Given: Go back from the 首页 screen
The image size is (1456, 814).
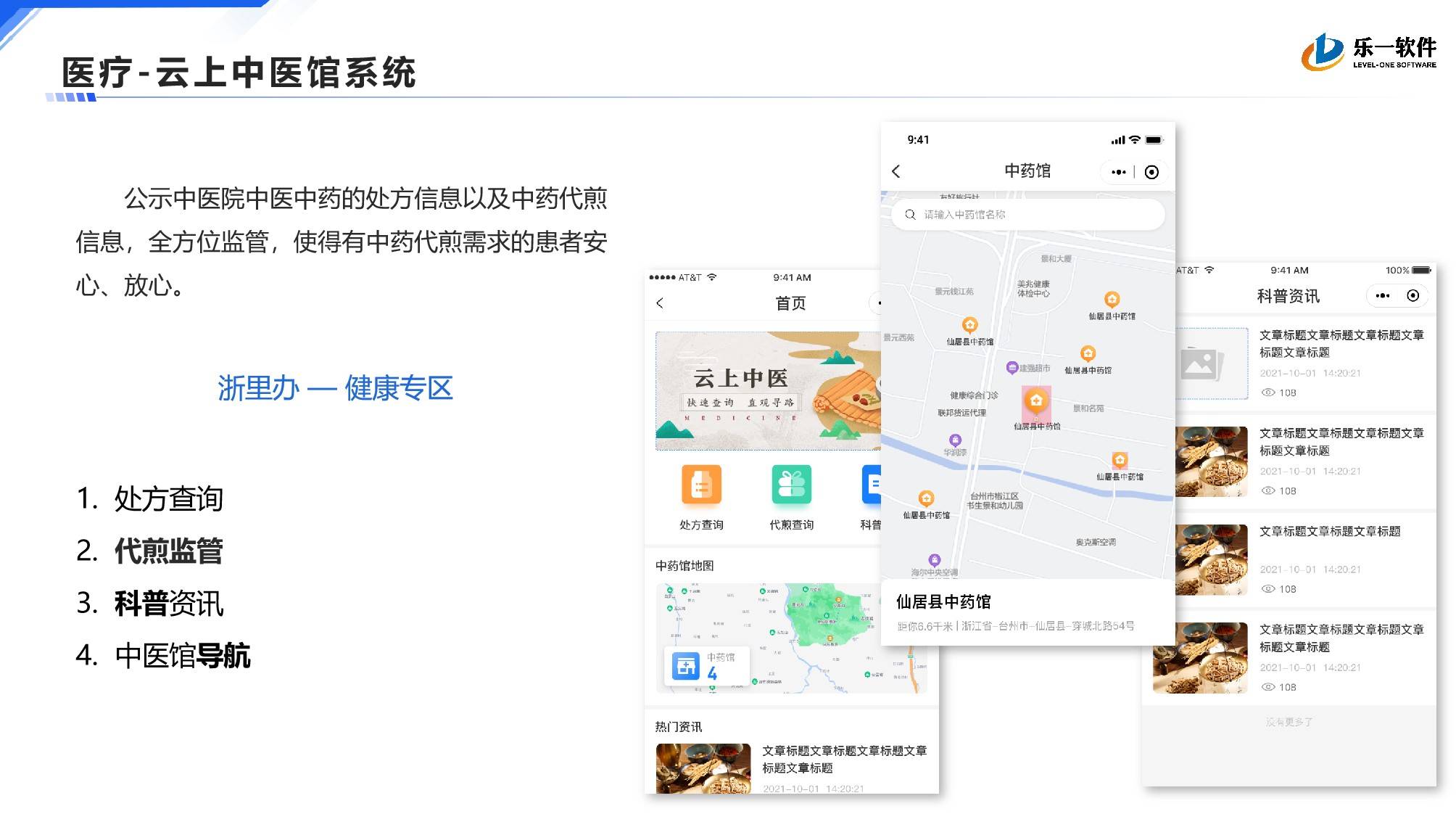Looking at the screenshot, I should click(x=660, y=303).
